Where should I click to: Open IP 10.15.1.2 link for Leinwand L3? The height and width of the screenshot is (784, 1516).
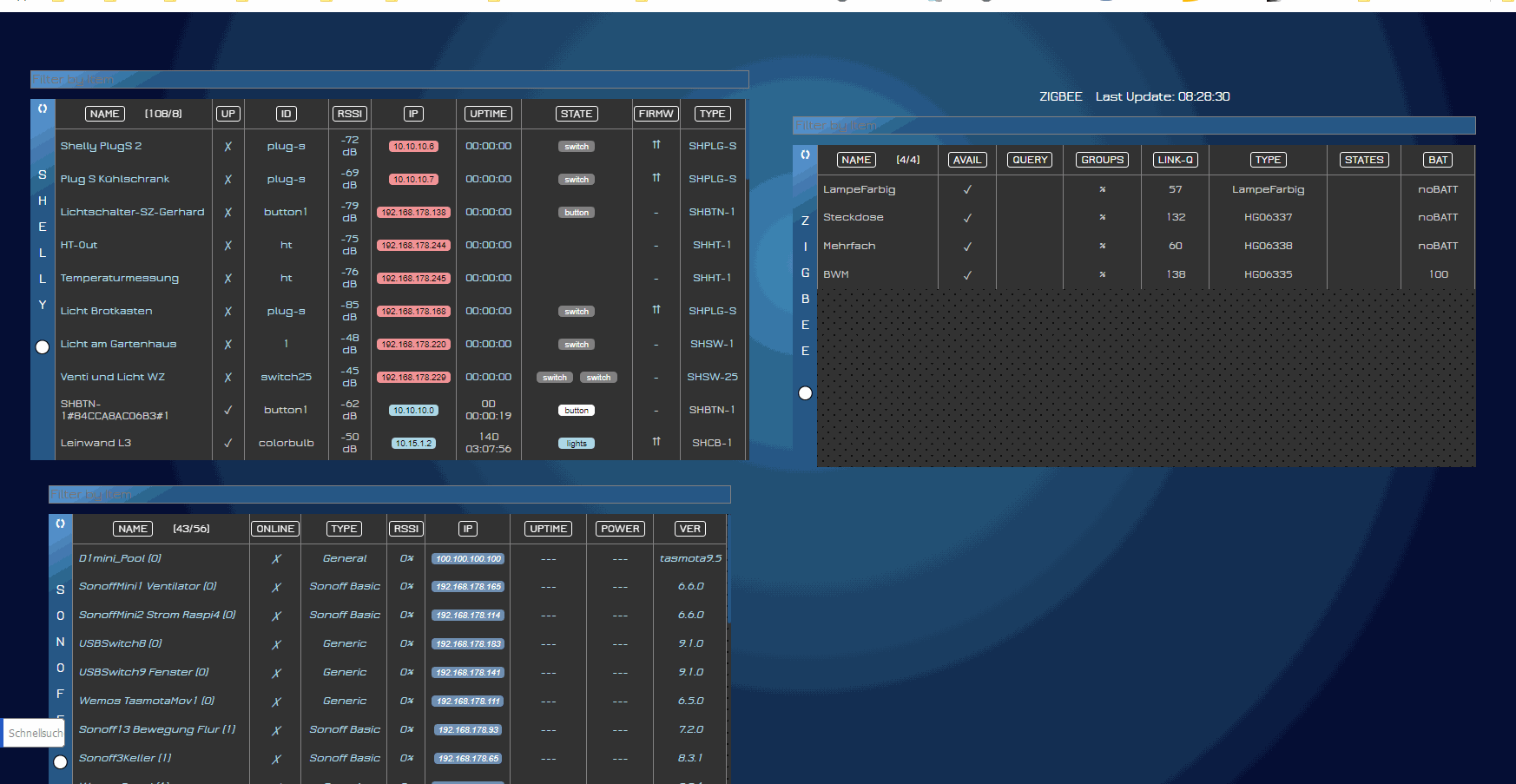click(413, 444)
